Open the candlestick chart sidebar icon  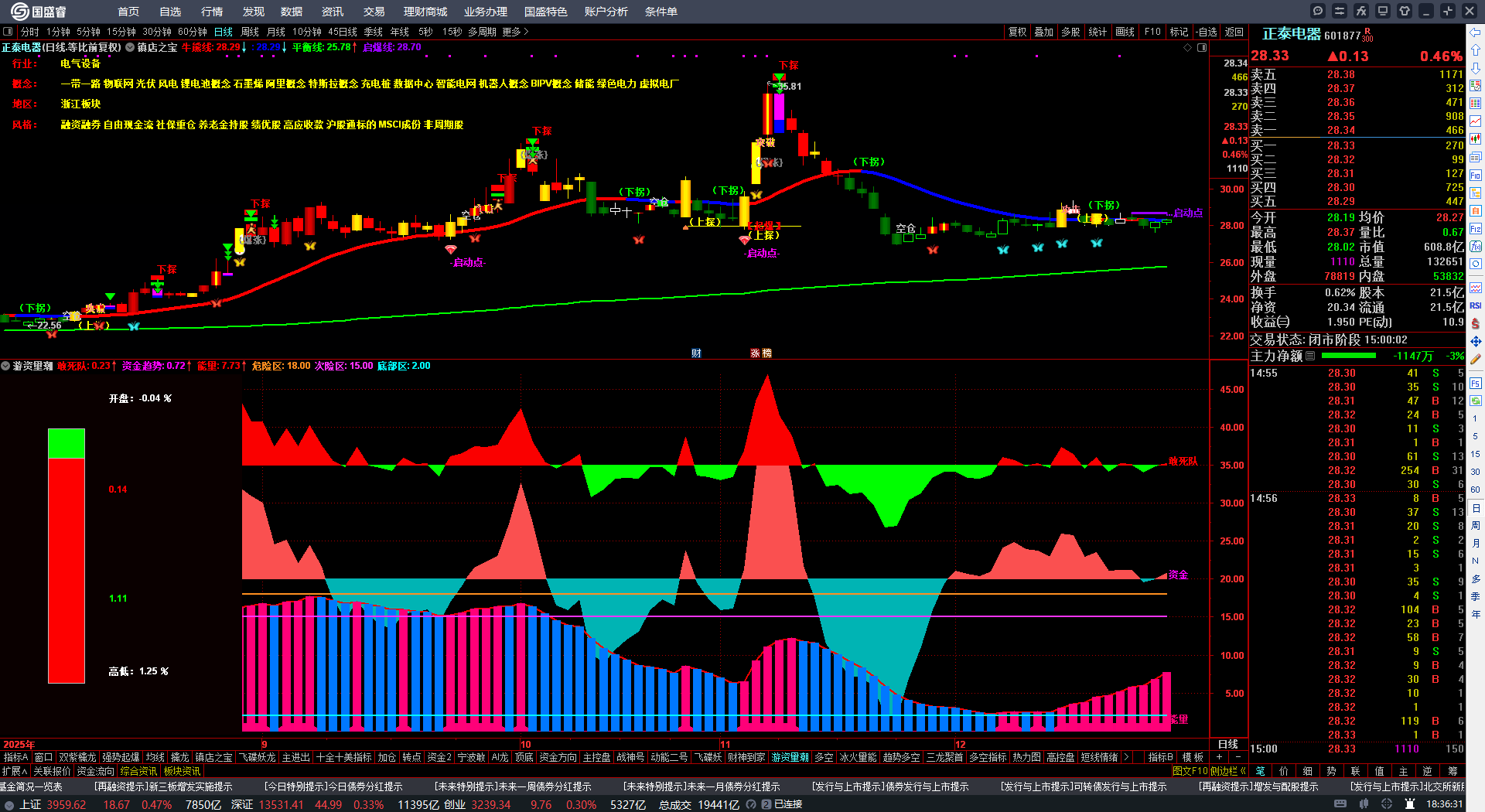coord(1476,139)
